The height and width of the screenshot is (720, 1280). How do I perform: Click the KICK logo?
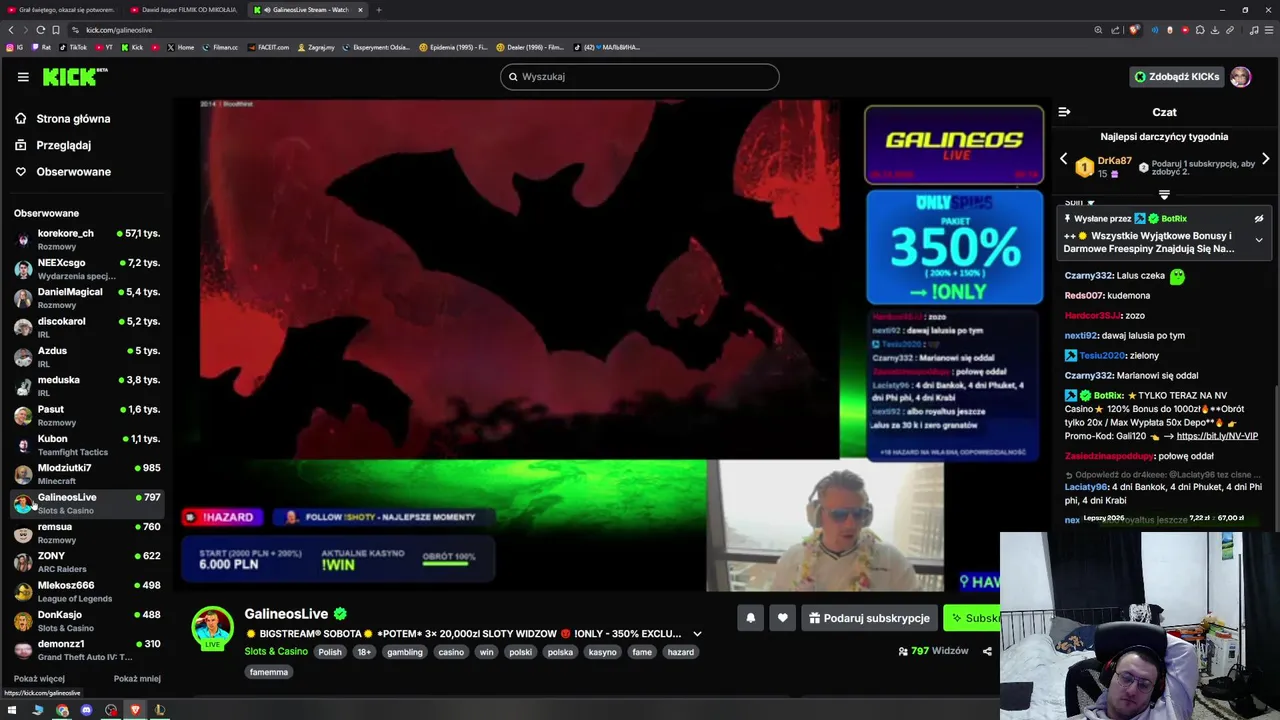(74, 77)
